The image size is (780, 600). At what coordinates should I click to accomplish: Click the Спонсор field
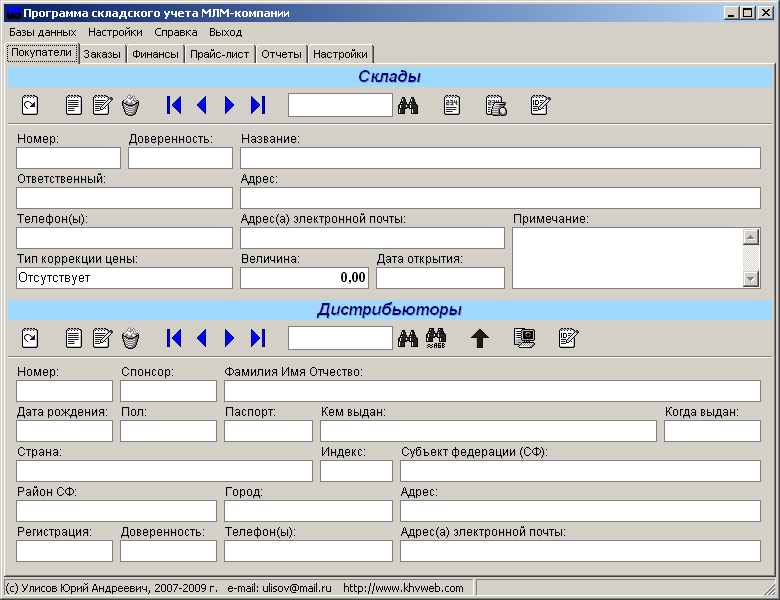[169, 391]
